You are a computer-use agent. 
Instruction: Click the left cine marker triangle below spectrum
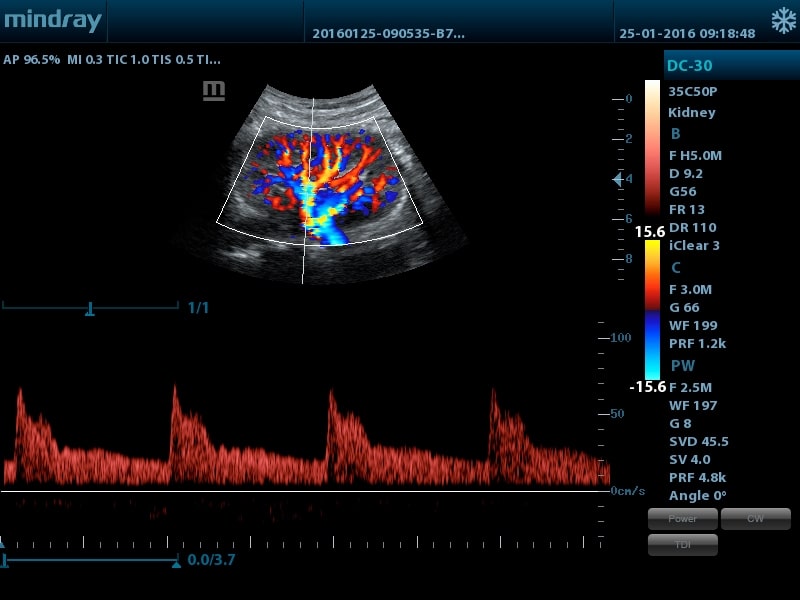[x=2, y=543]
